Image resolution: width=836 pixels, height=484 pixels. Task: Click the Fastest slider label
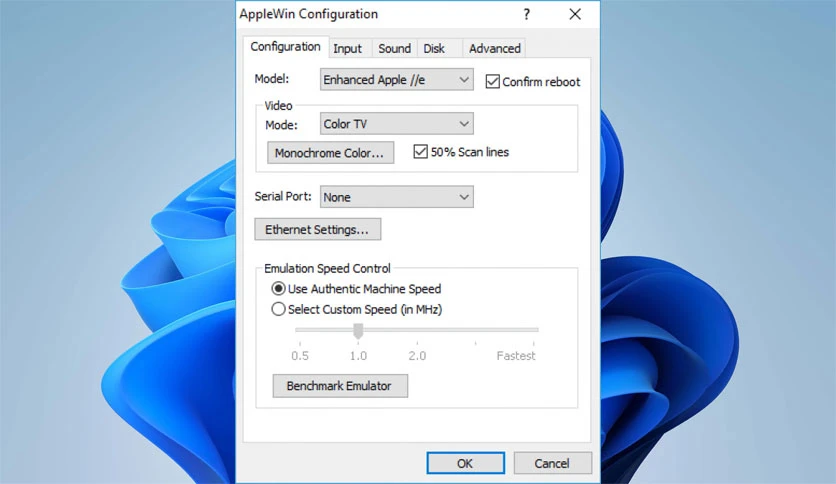coord(516,356)
